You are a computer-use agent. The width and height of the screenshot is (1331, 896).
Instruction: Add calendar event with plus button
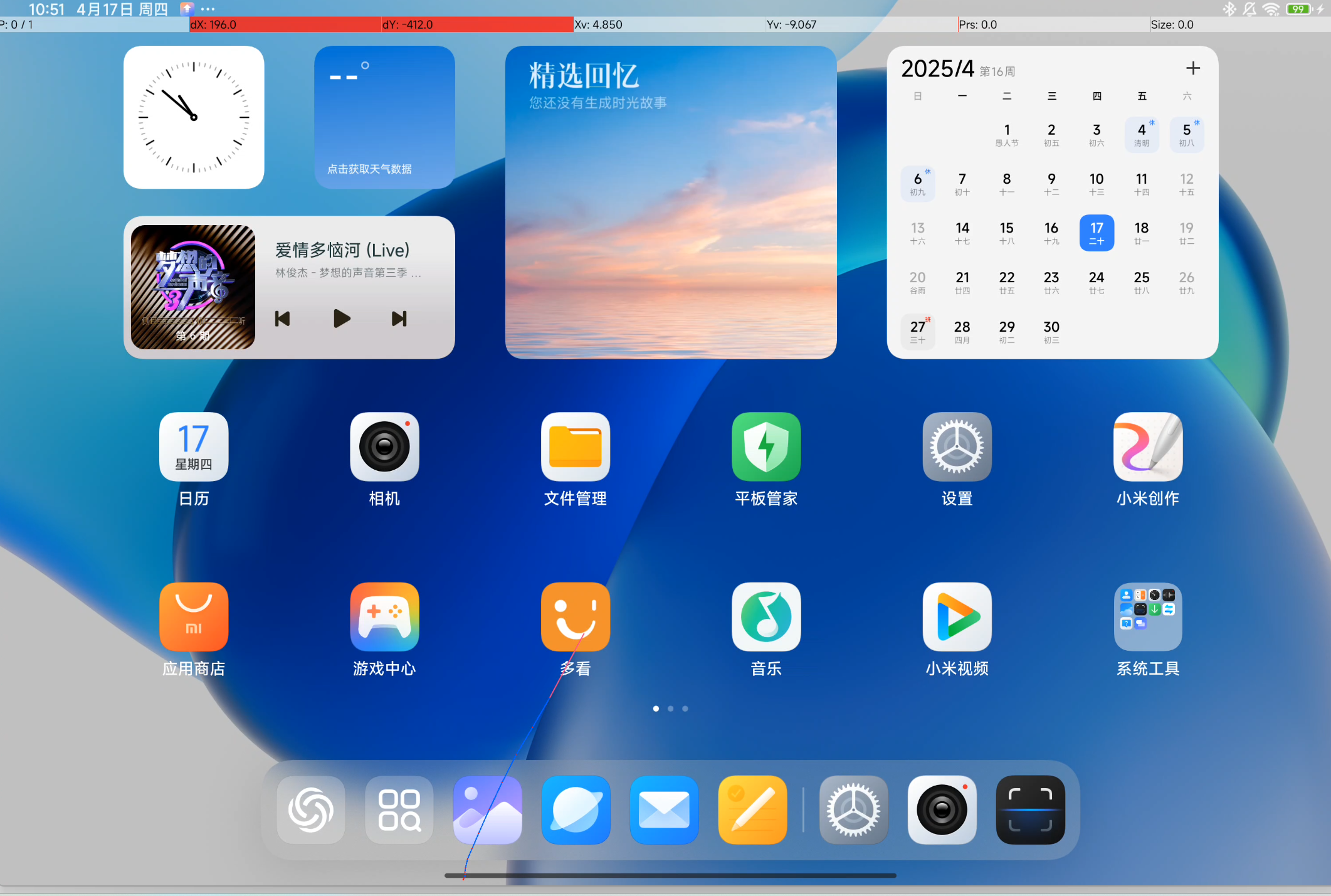point(1192,68)
